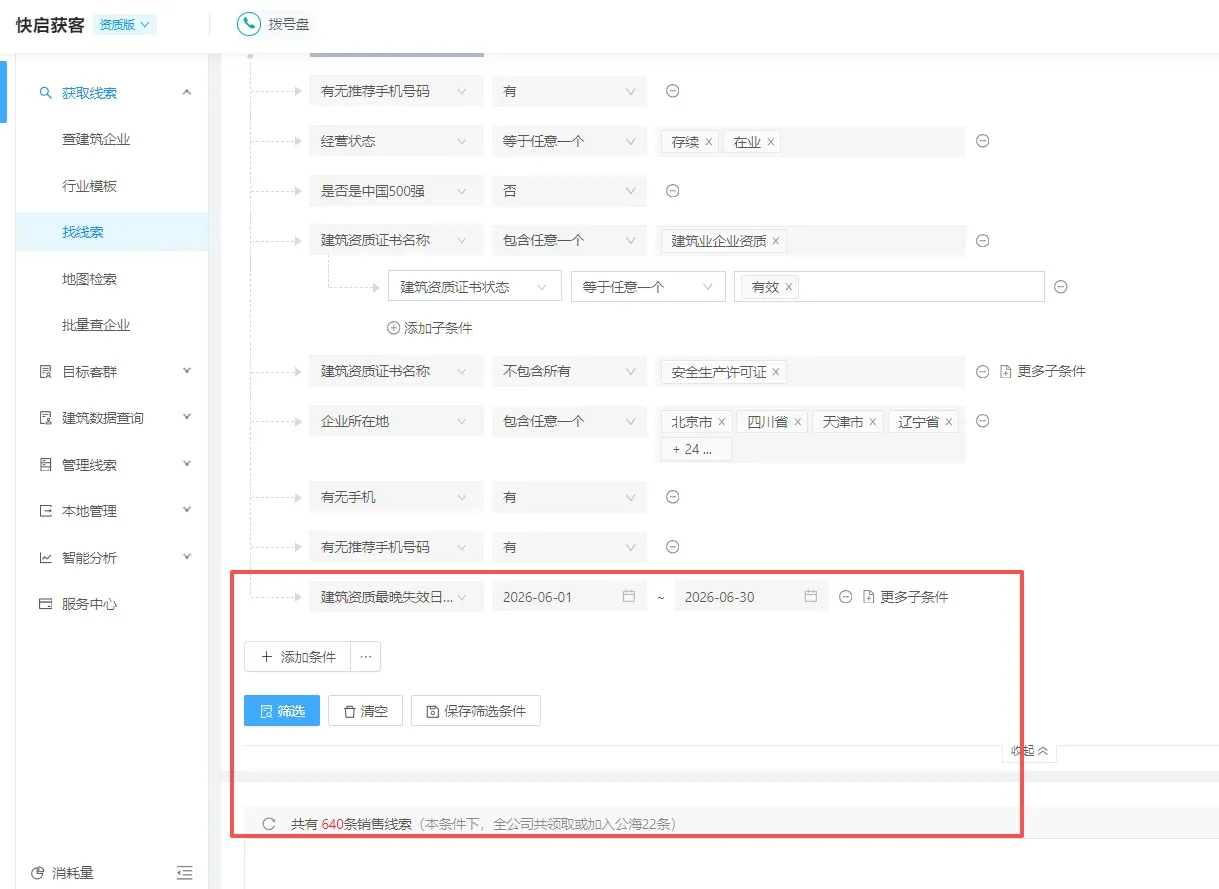Open 有无手机 value dropdown
The height and width of the screenshot is (889, 1219).
click(569, 497)
